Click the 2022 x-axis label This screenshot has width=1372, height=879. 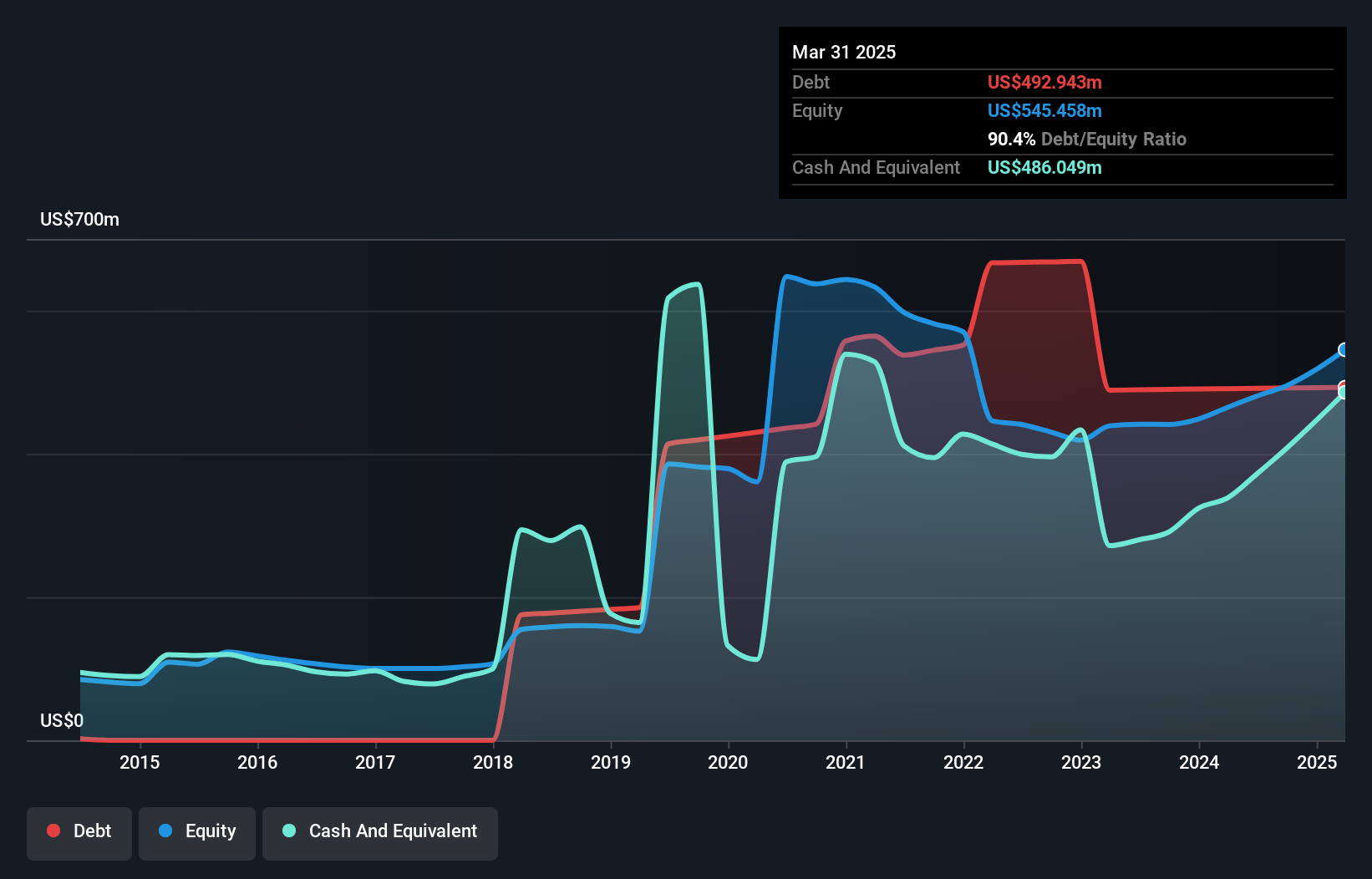963,762
